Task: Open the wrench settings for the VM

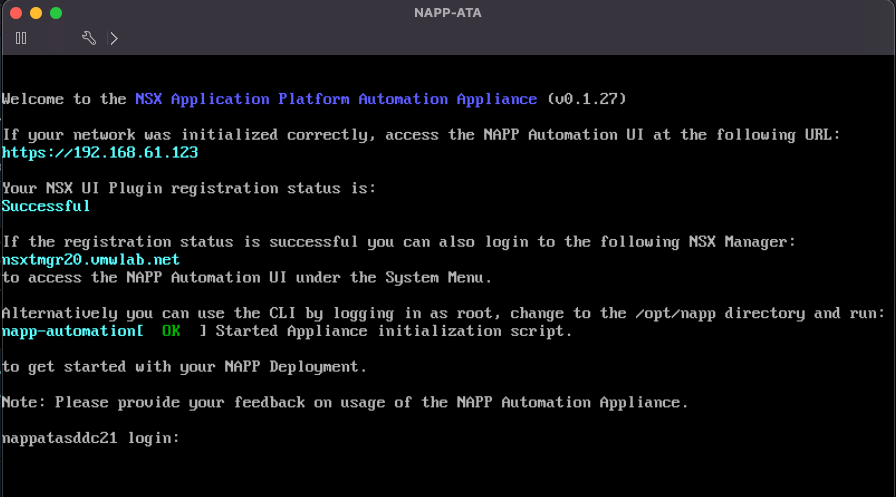Action: pyautogui.click(x=89, y=38)
